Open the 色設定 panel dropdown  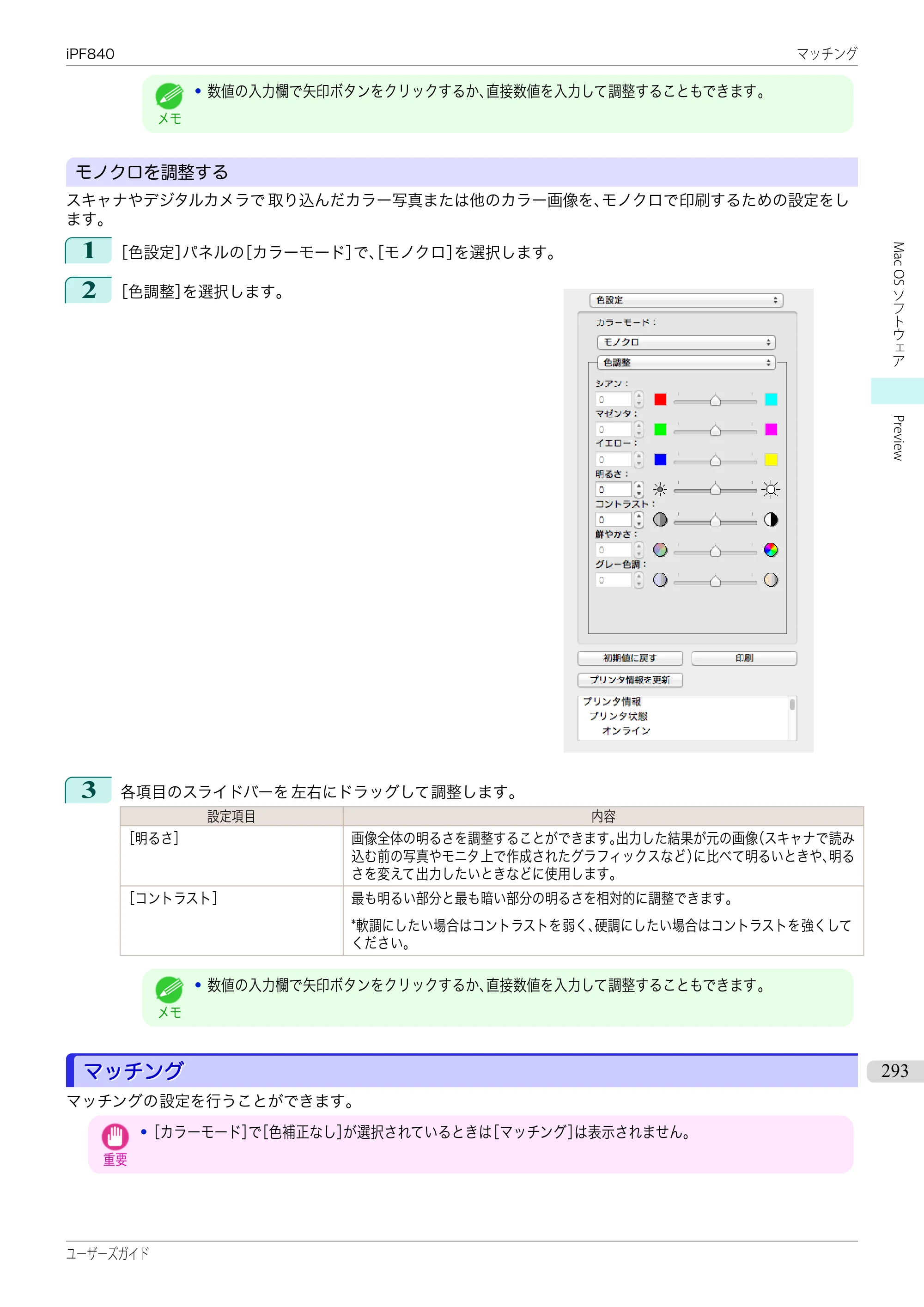[x=686, y=300]
